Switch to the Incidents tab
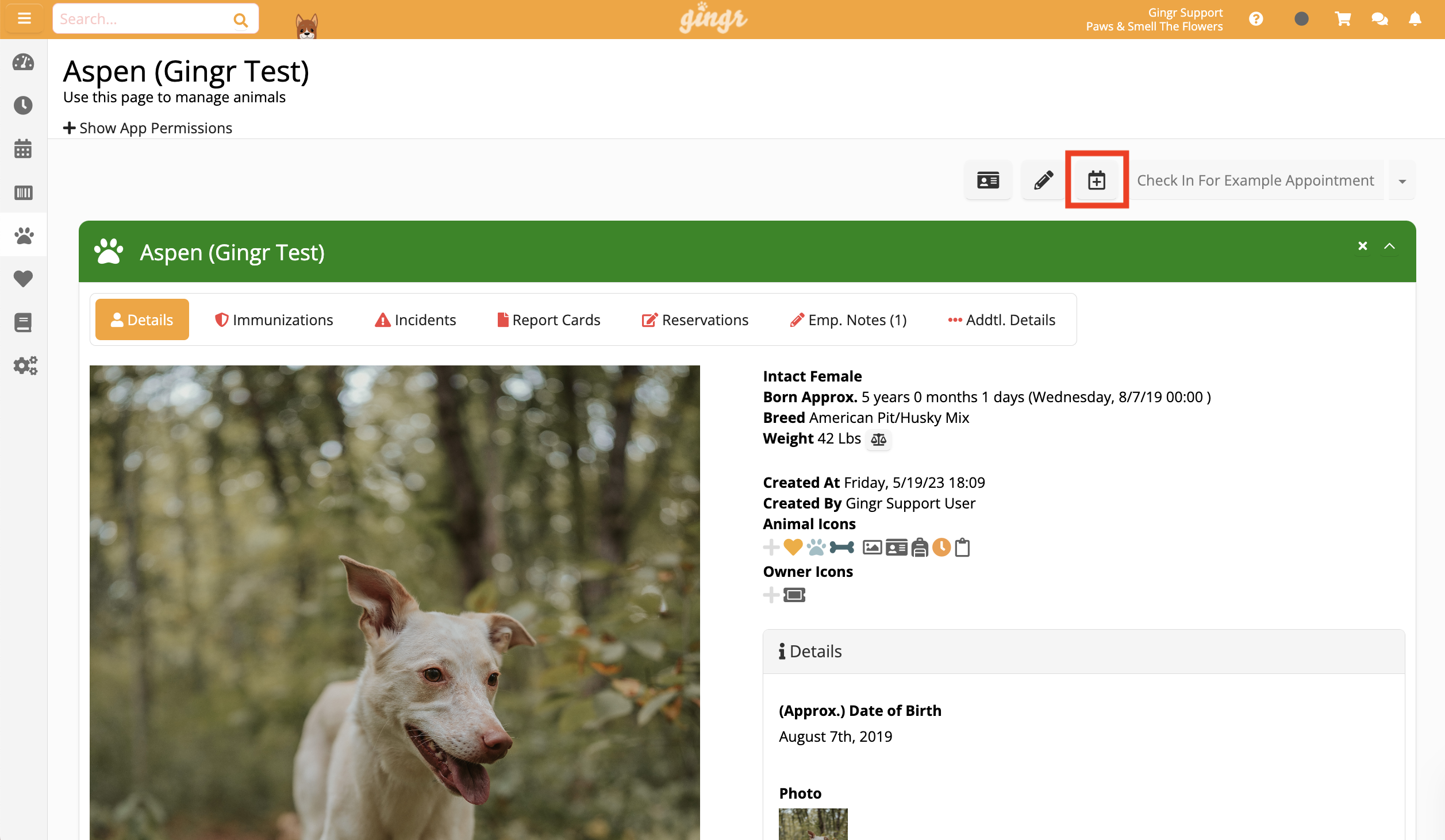This screenshot has width=1445, height=840. [415, 319]
